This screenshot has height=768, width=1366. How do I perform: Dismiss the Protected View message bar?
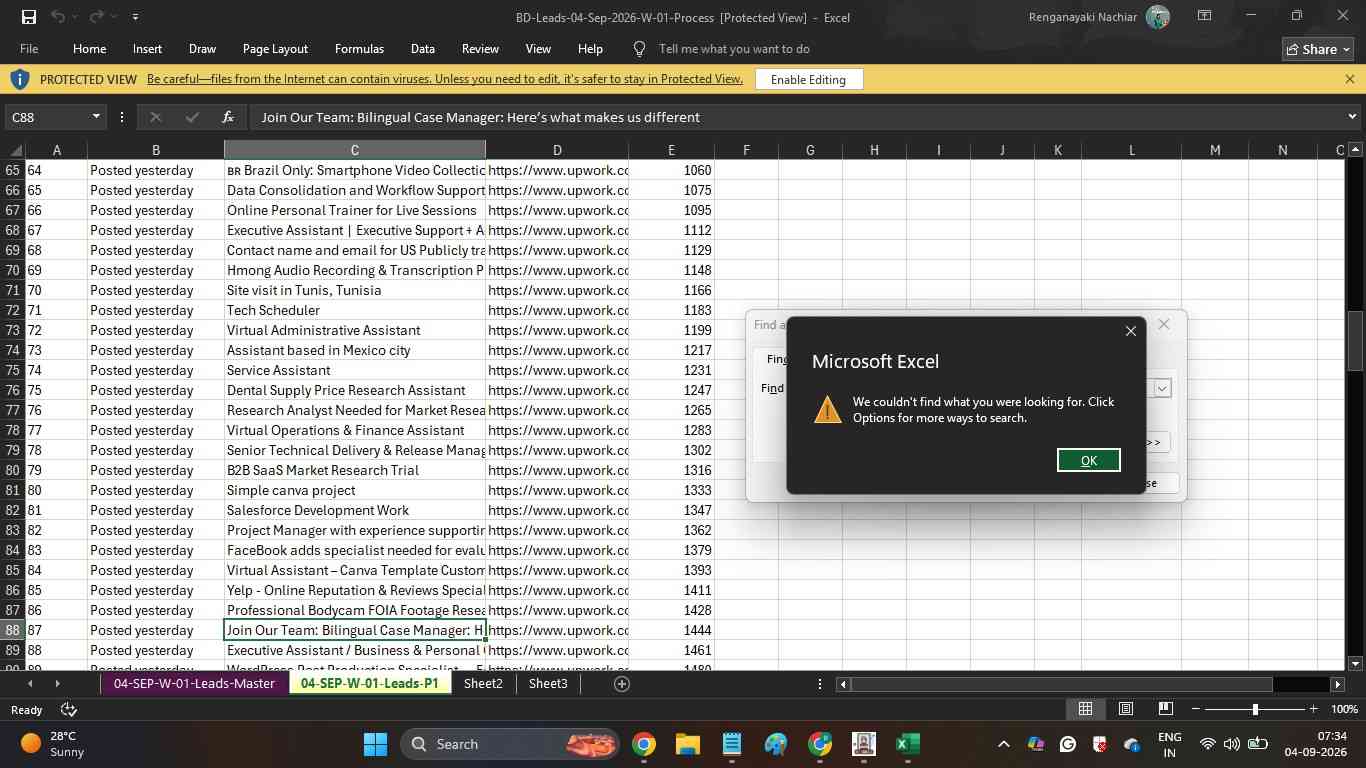coord(1349,79)
